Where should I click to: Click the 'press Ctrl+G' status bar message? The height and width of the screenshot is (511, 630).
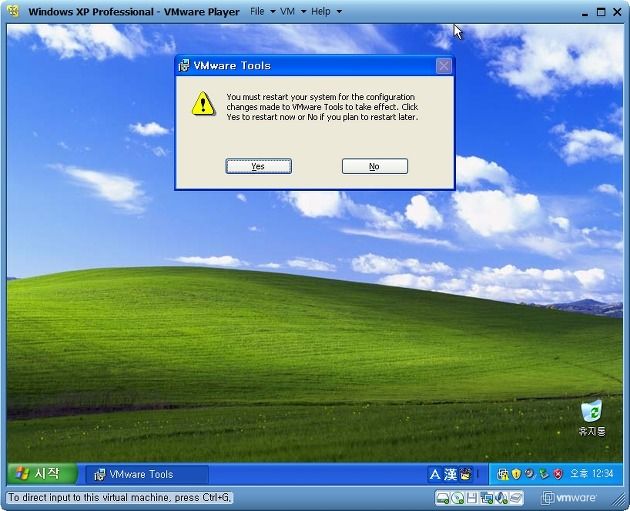(119, 498)
